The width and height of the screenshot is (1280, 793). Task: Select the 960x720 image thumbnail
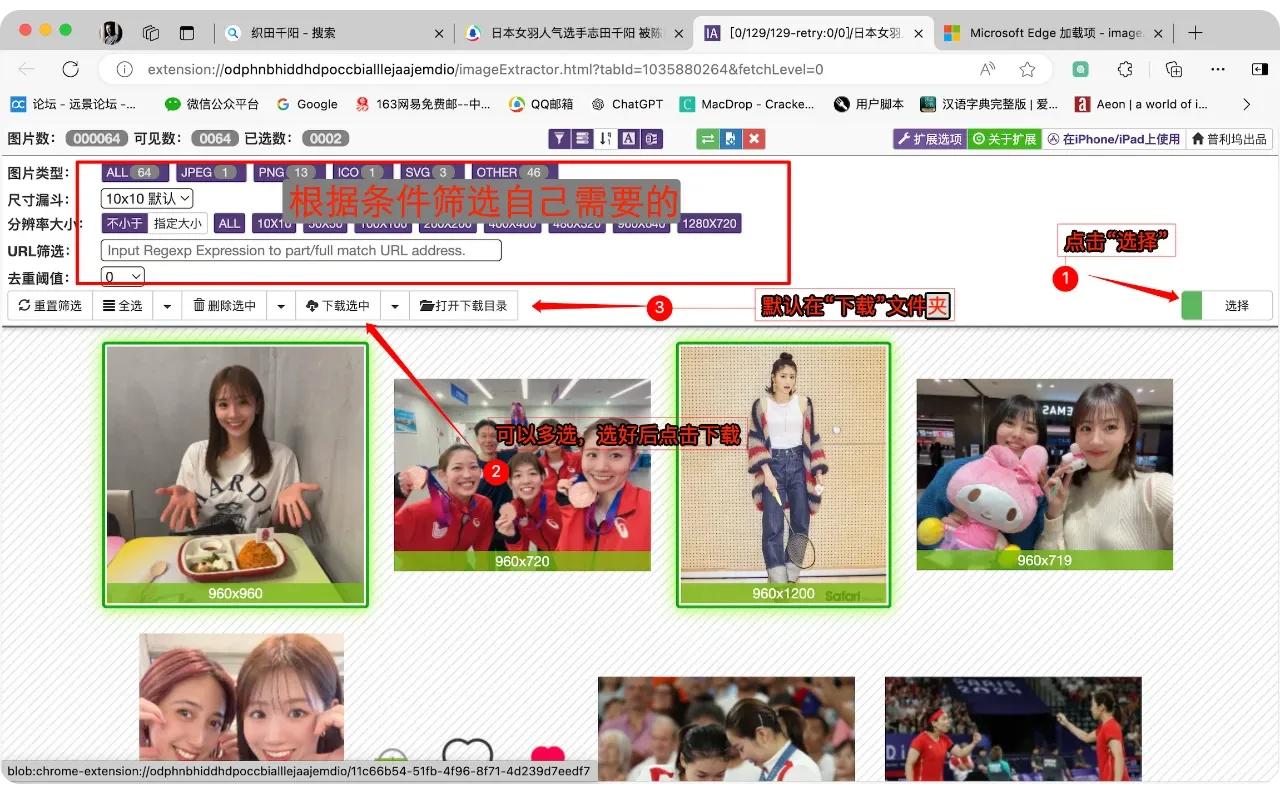point(522,475)
